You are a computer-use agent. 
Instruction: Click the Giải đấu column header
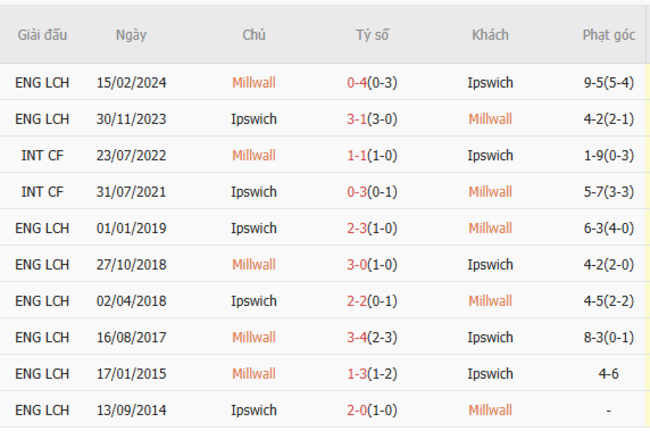pyautogui.click(x=42, y=34)
